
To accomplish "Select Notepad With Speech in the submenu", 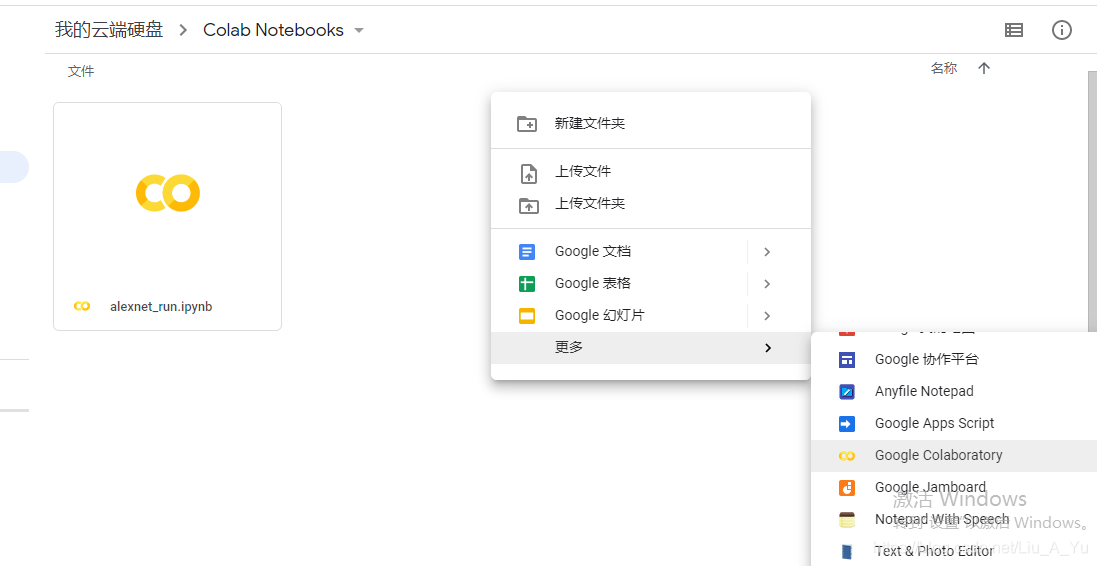I will click(x=954, y=520).
